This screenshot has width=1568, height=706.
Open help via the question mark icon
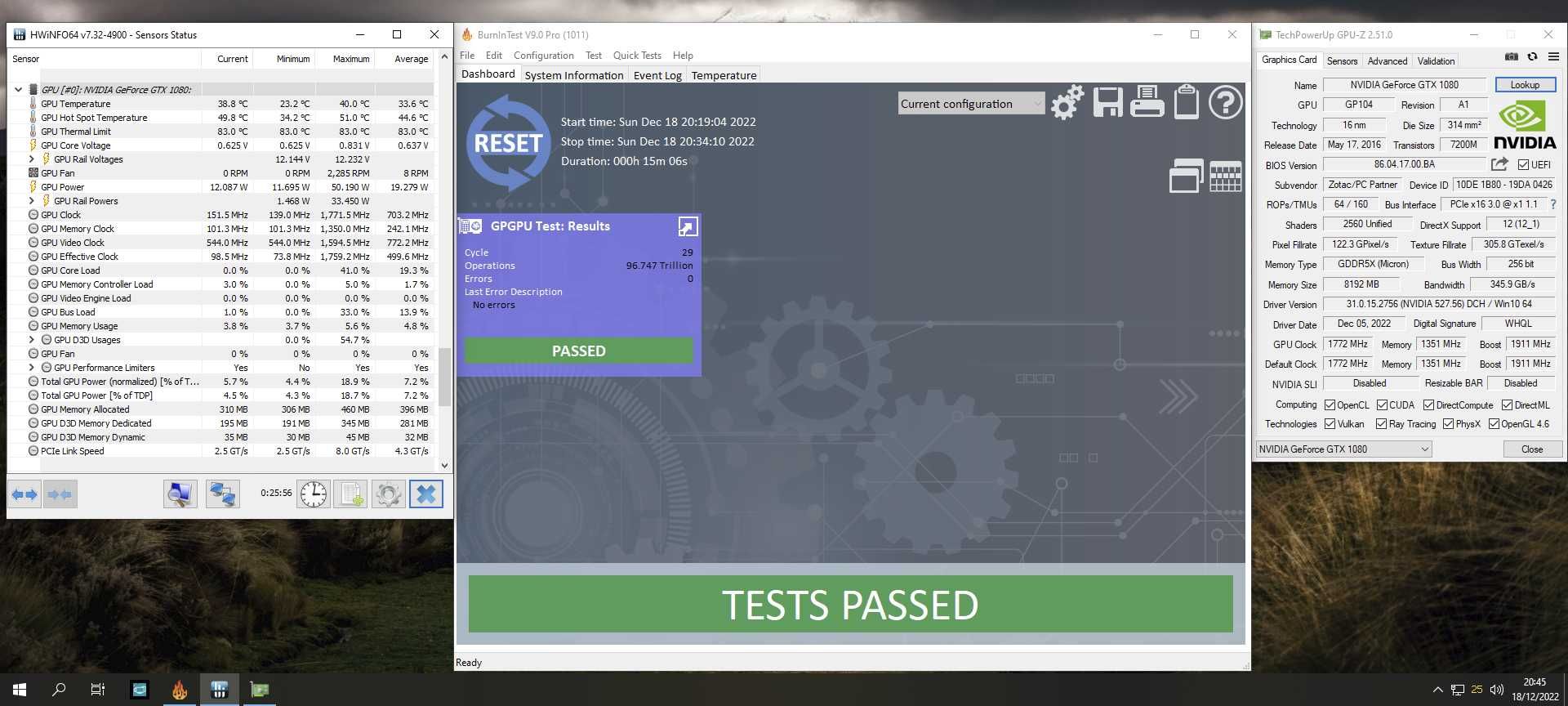(x=1225, y=103)
